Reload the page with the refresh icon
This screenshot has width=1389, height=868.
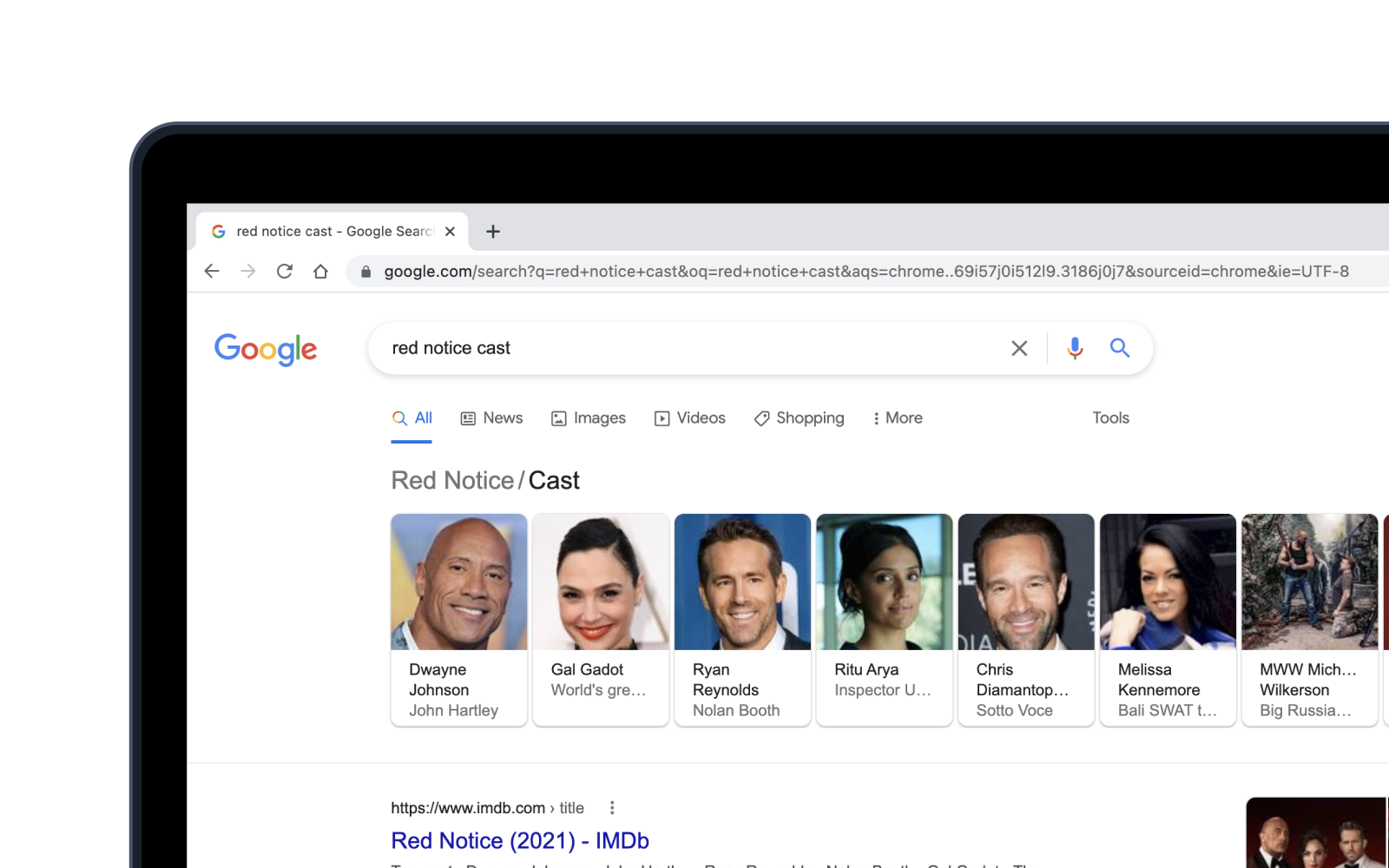[x=285, y=271]
